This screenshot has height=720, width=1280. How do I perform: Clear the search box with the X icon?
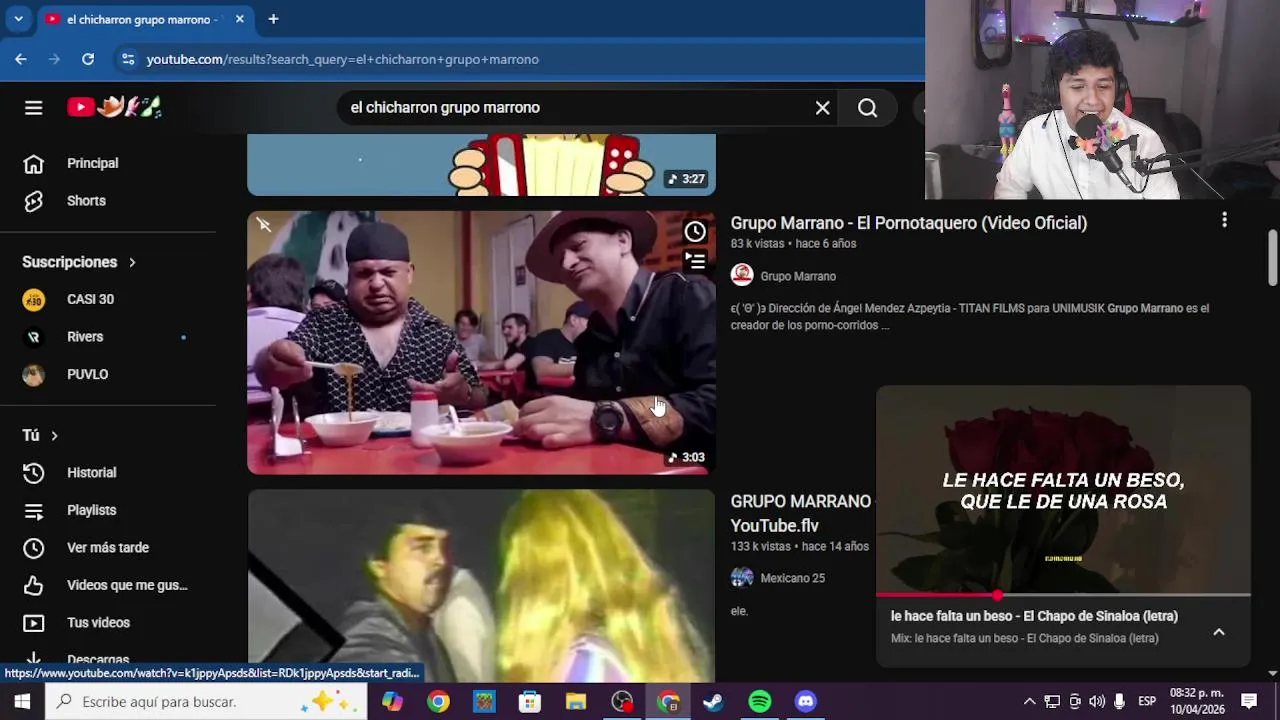point(822,107)
